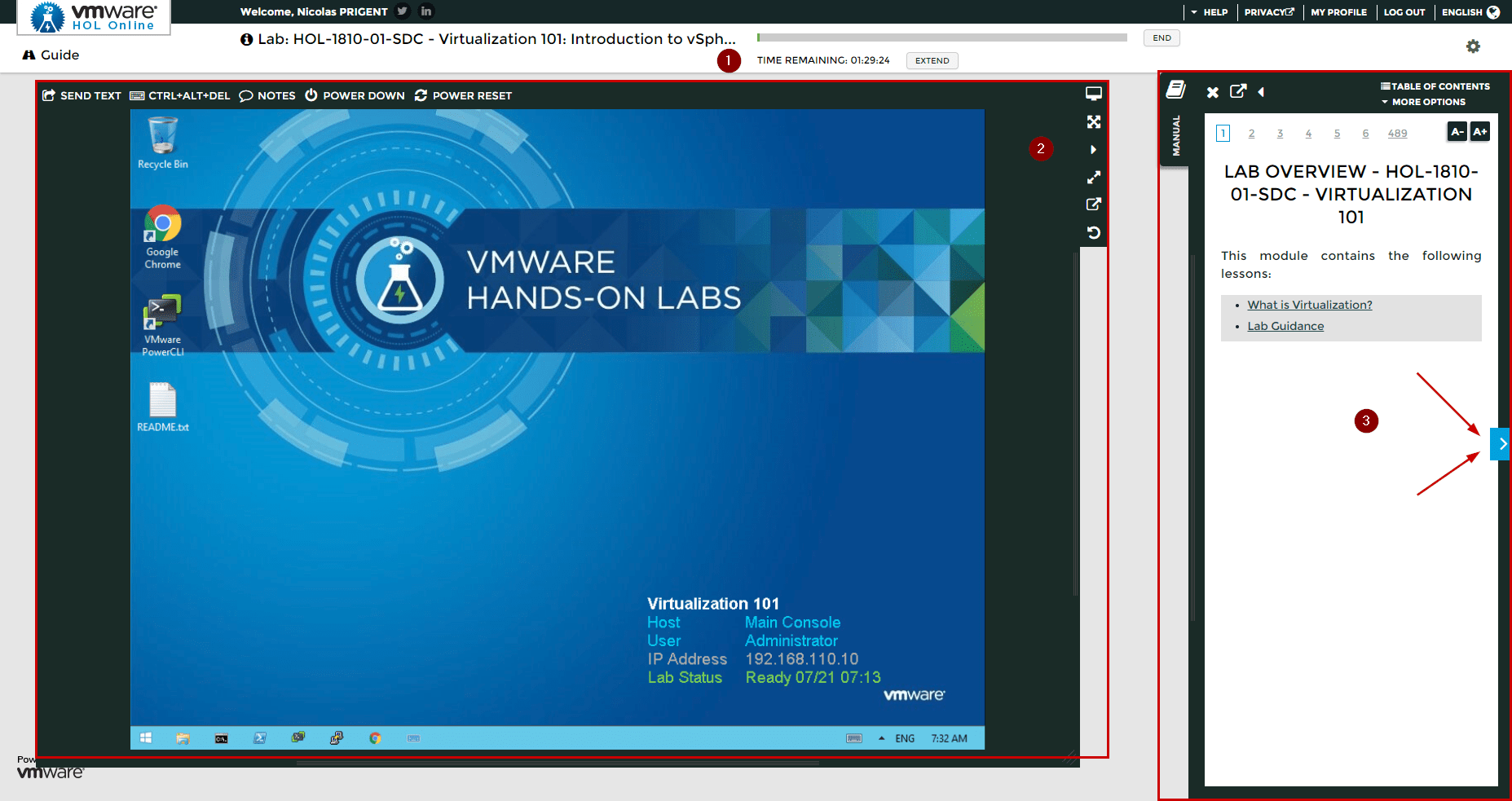Image resolution: width=1512 pixels, height=801 pixels.
Task: Click LOG OUT in top menu
Action: (x=1404, y=12)
